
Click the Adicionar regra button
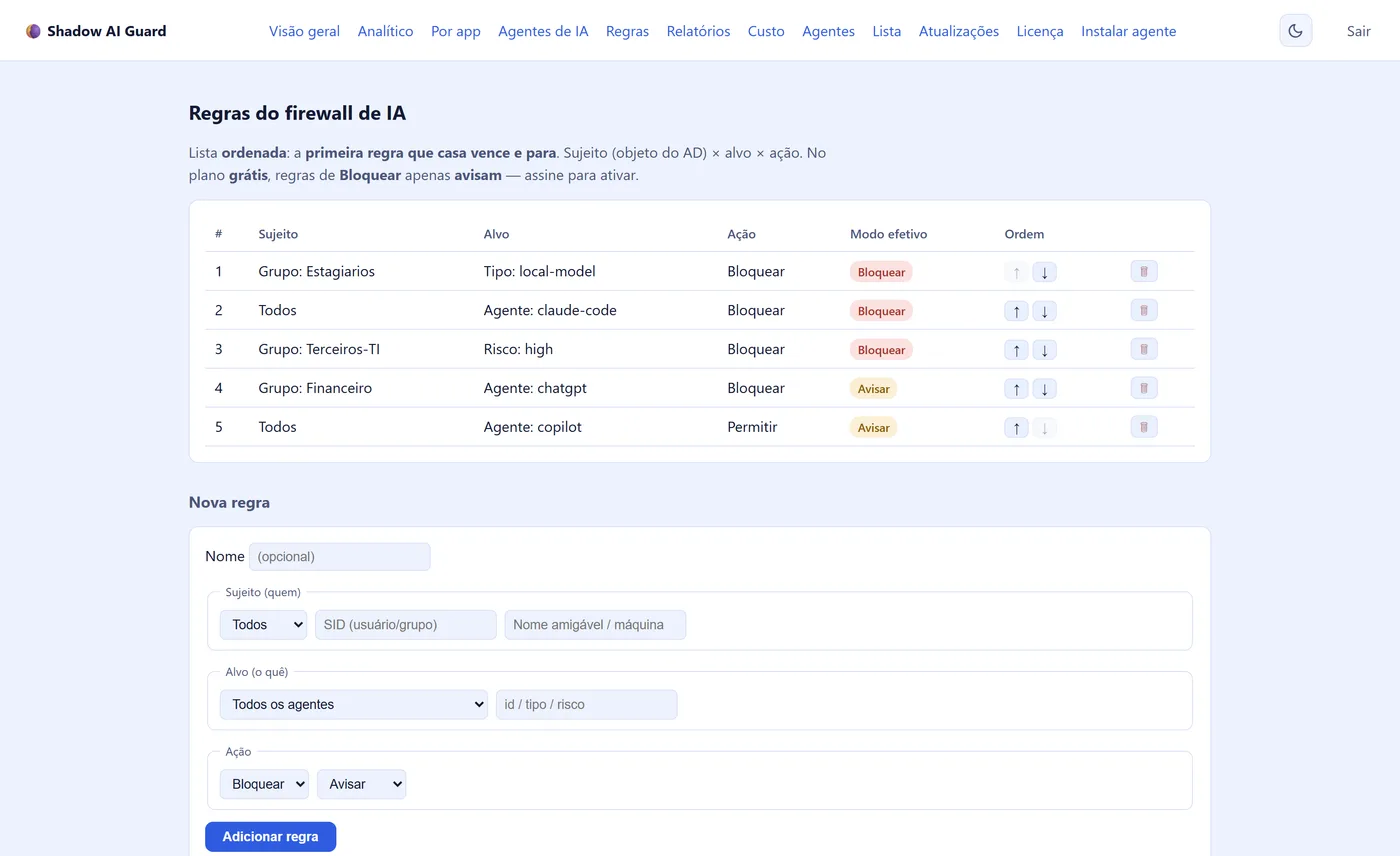coord(270,837)
